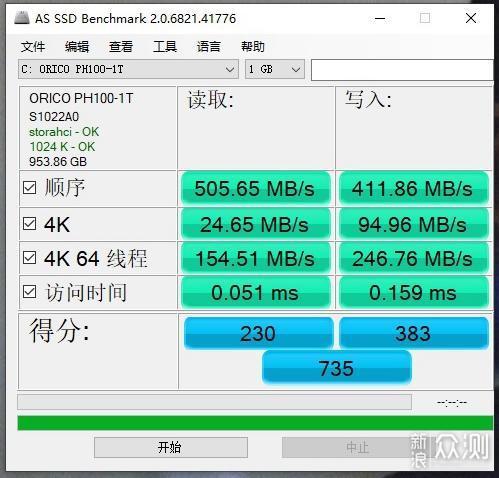Open the 帮助 help menu
Image resolution: width=499 pixels, height=478 pixels.
[253, 46]
